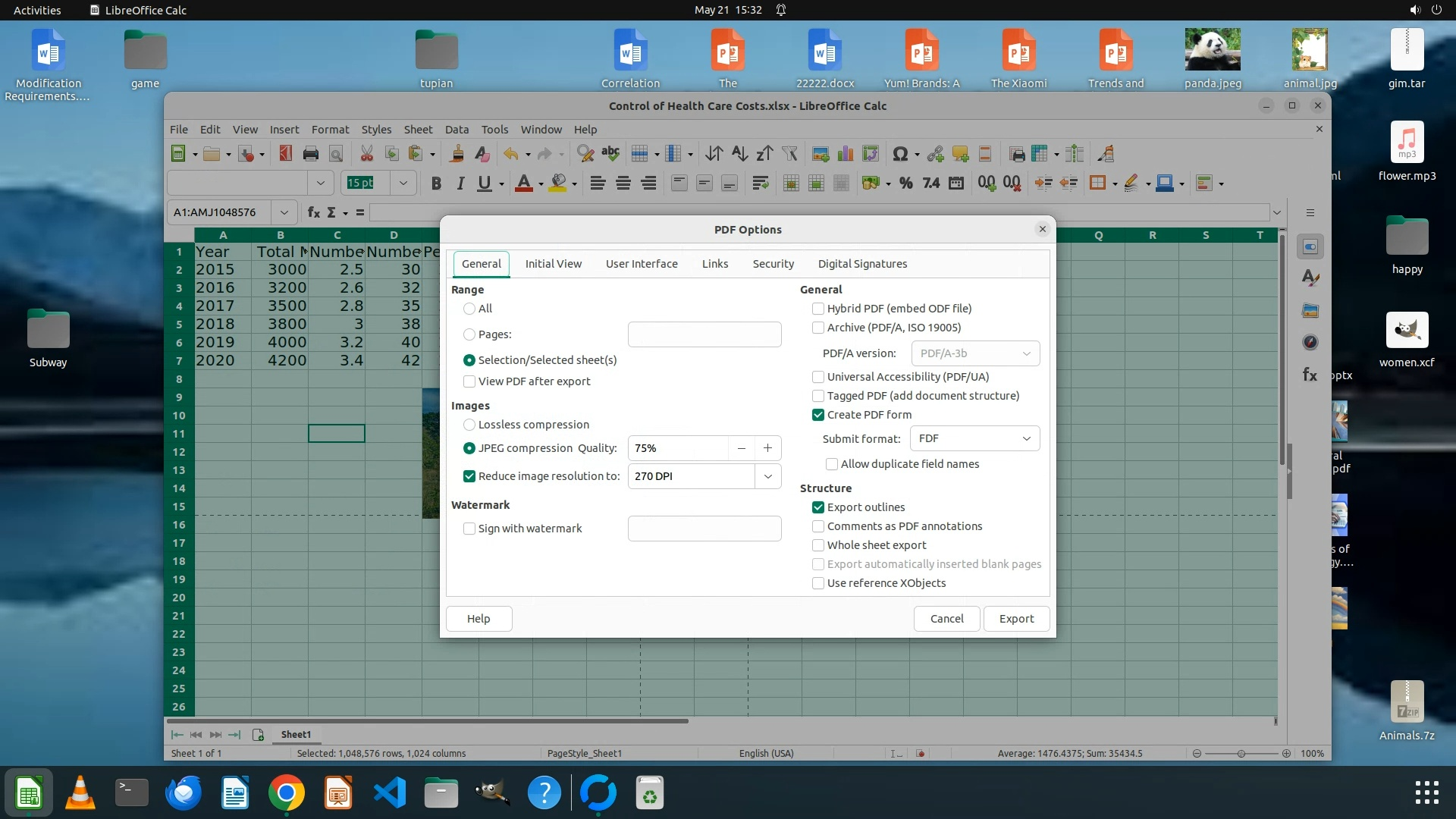Click the Format as Percent icon
1456x819 pixels.
click(905, 184)
